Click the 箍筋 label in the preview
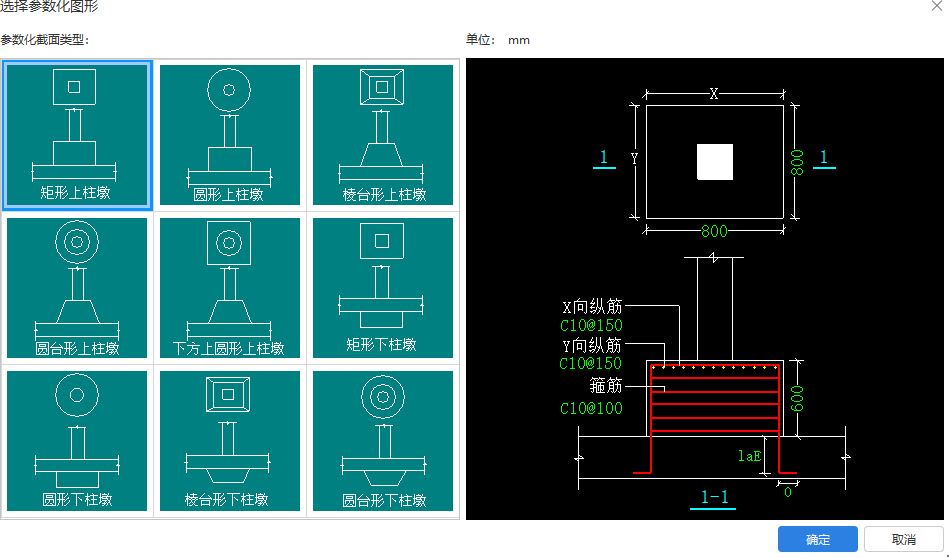Viewport: 949px width, 558px height. pos(606,385)
